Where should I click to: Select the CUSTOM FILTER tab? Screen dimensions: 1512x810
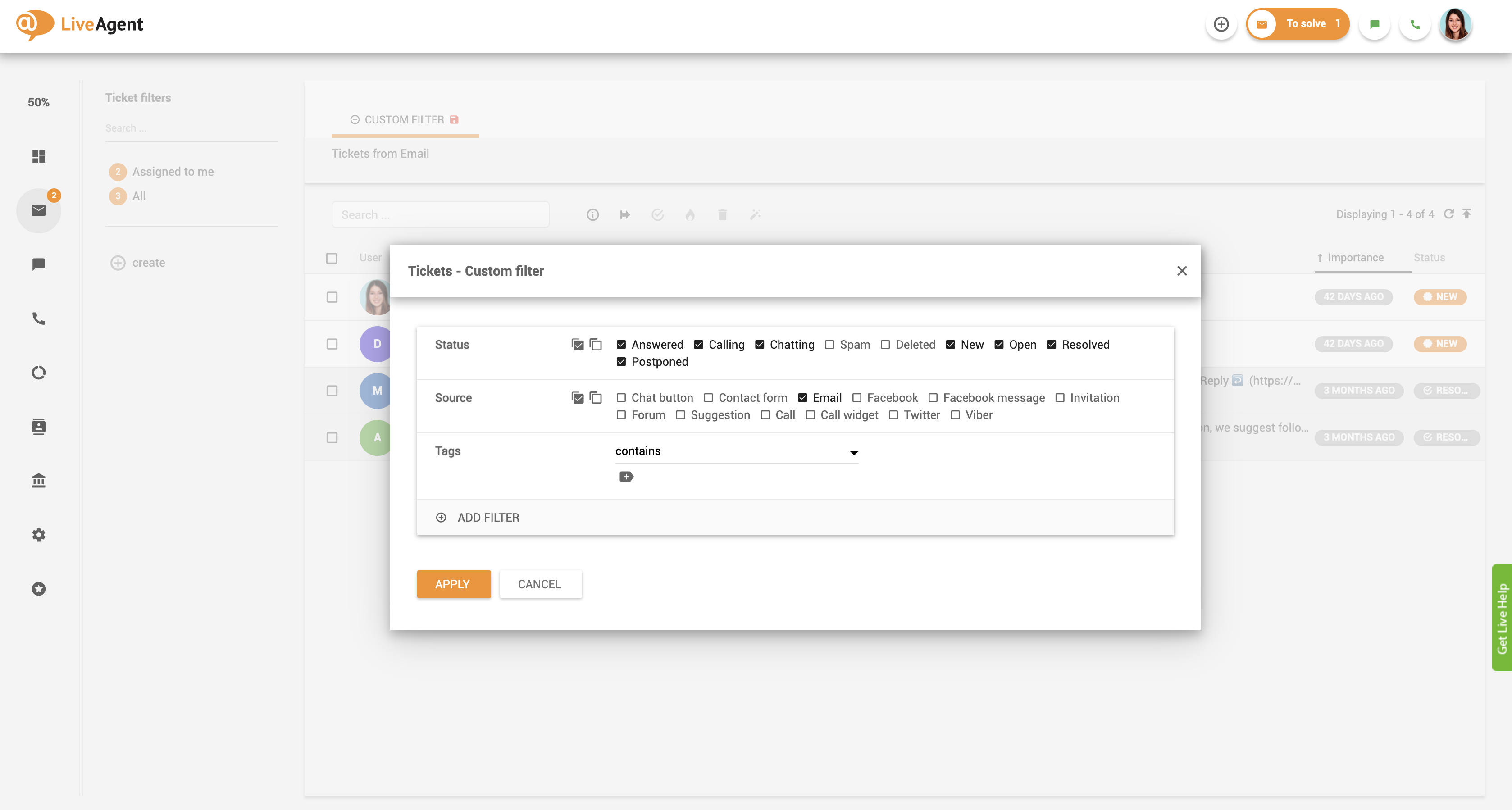[x=405, y=120]
